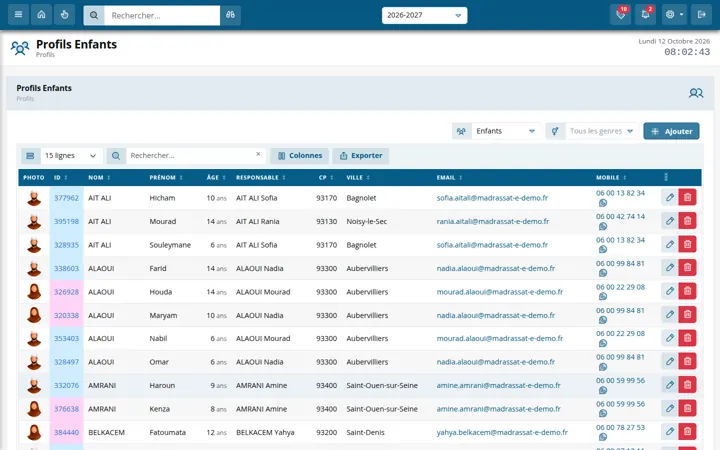Open profile ID 332076 link

coord(67,385)
